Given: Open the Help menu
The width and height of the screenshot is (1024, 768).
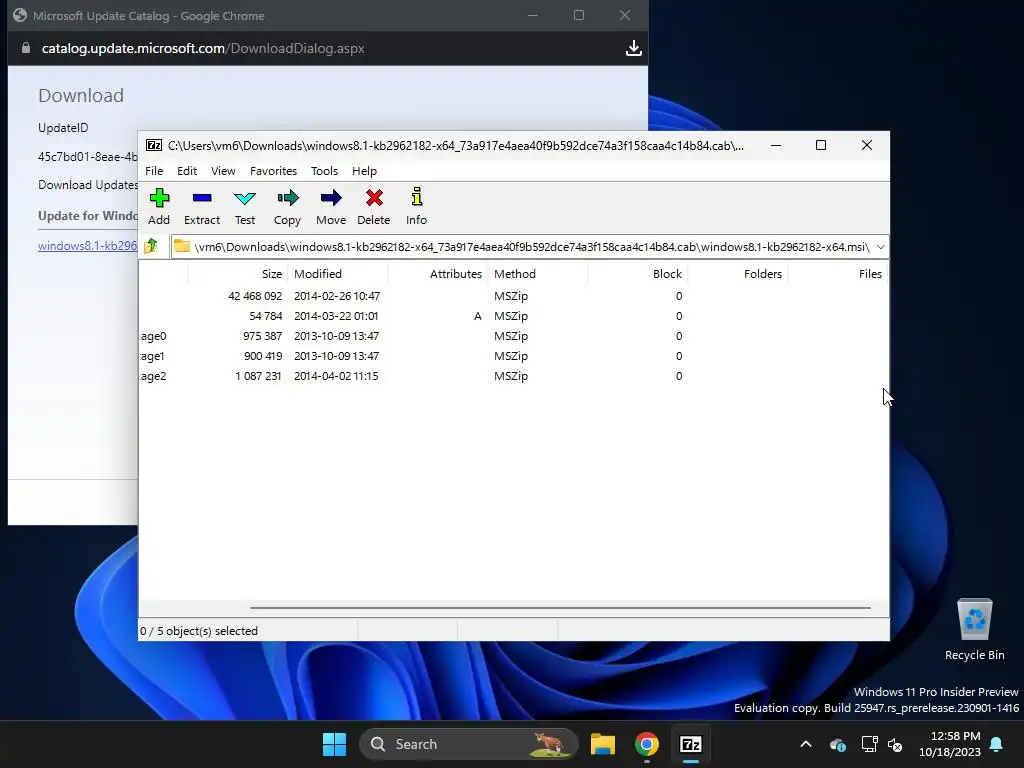Looking at the screenshot, I should (364, 171).
